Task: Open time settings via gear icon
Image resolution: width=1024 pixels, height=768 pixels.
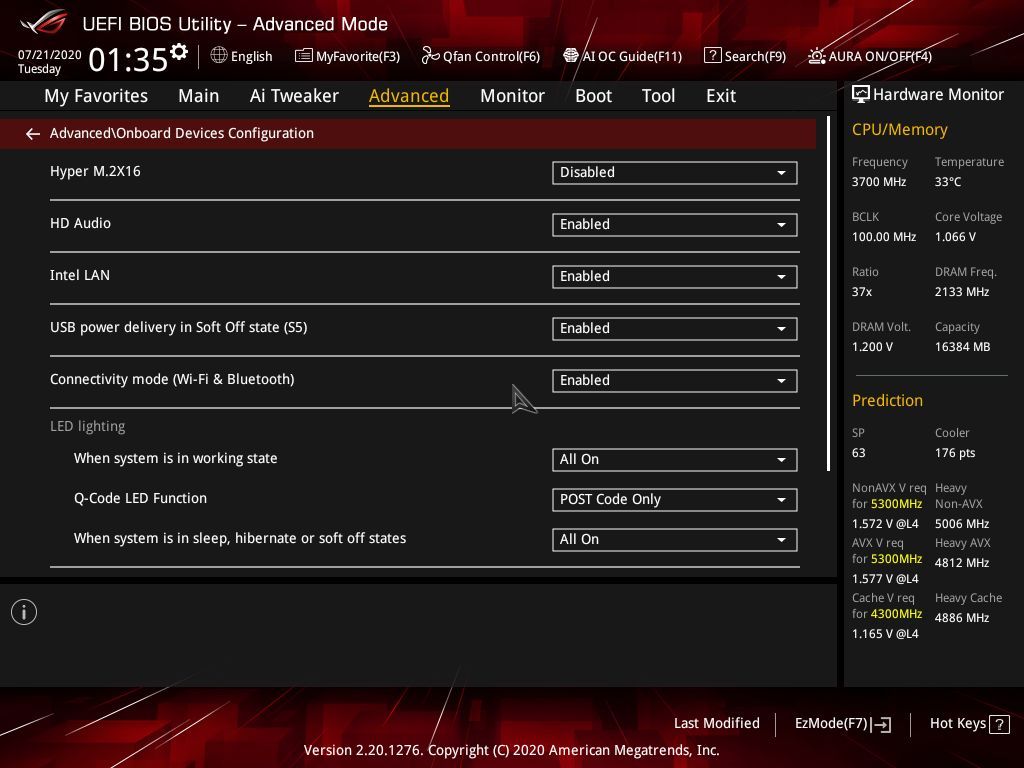Action: (179, 52)
